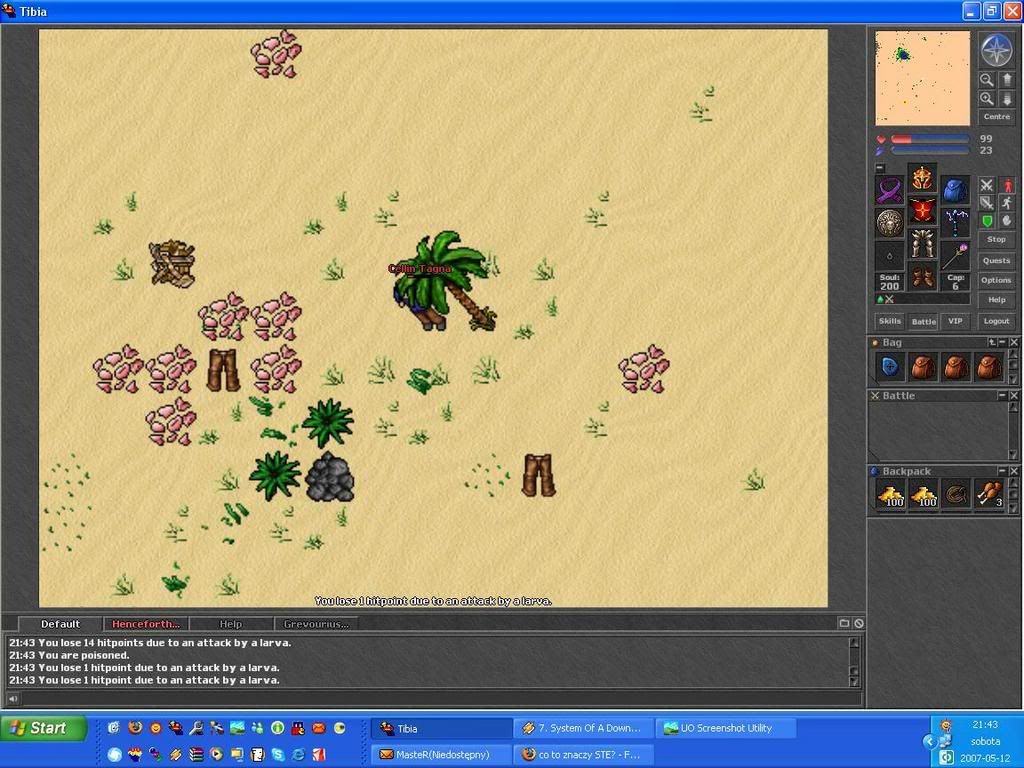Select the leather boots in the feet slot

coord(921,276)
